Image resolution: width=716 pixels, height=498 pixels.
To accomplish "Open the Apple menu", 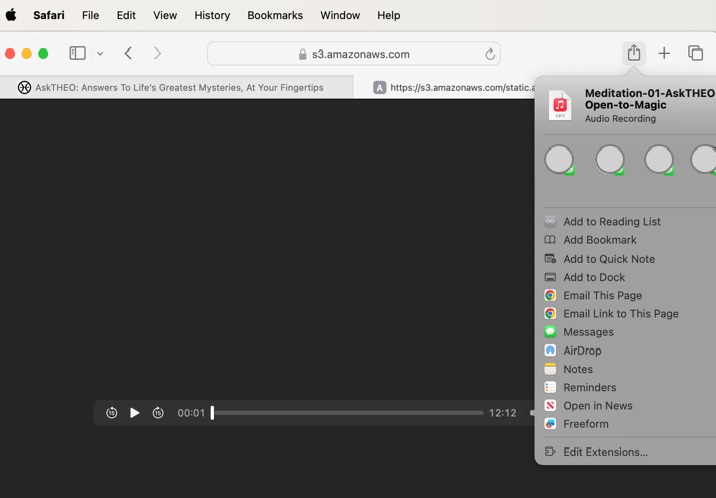I will pos(11,15).
